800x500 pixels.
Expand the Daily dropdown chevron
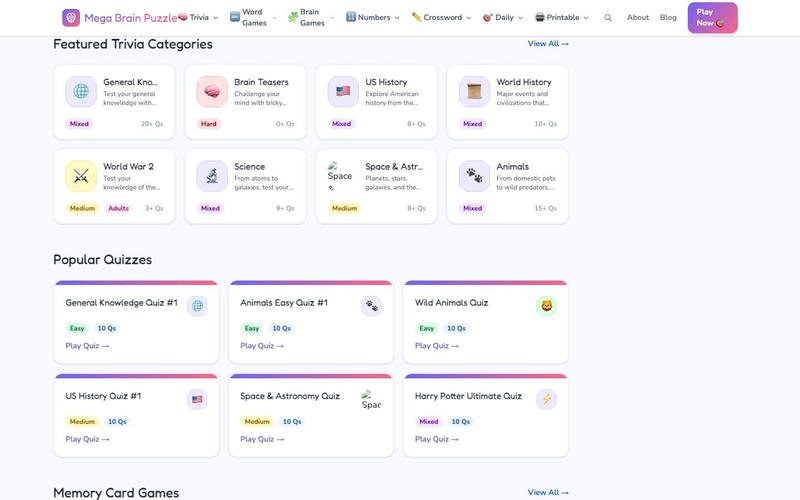(520, 18)
